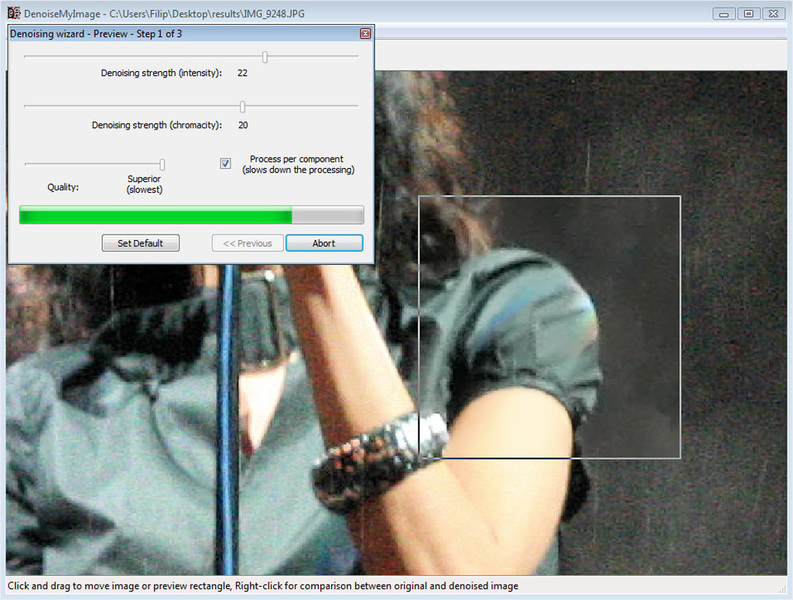The width and height of the screenshot is (793, 600).
Task: Close the Denoising wizard dialog
Action: [365, 34]
